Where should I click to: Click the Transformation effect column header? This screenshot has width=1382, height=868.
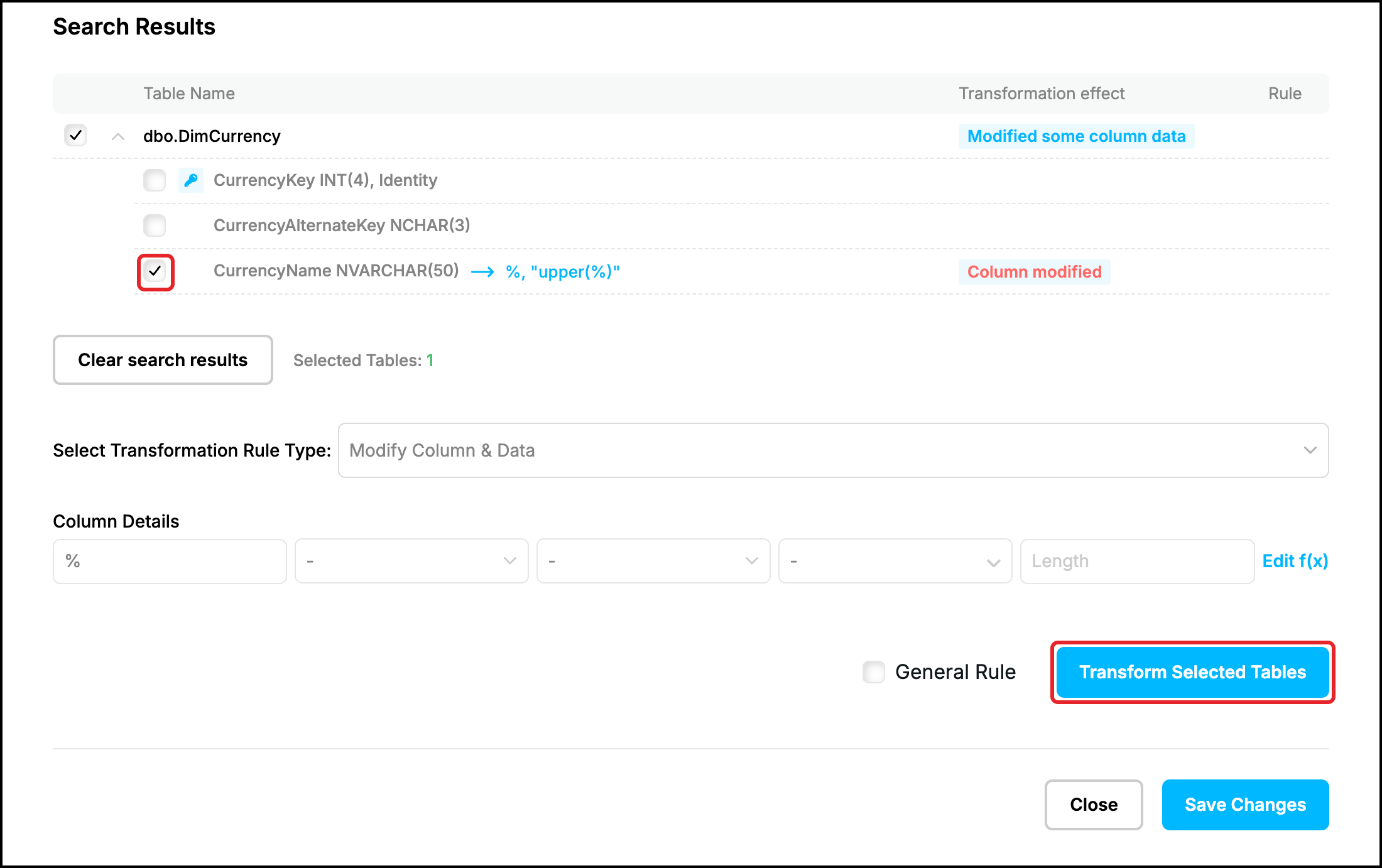point(1042,93)
